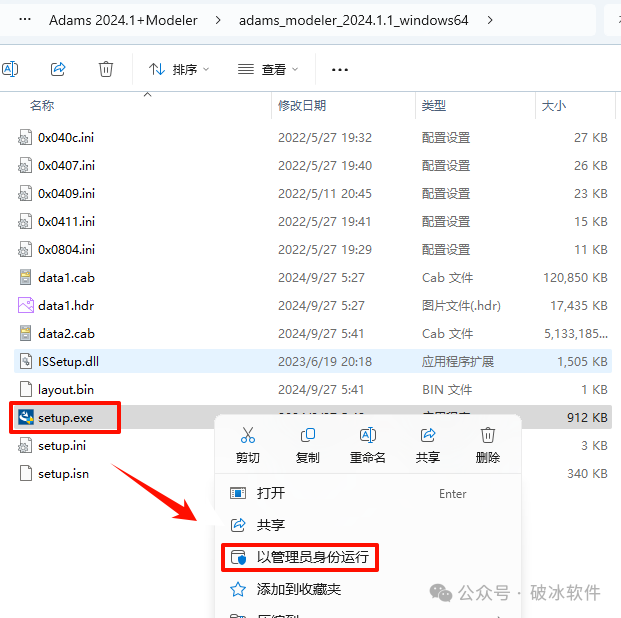
Task: Click 打开 in the context menu
Action: (x=368, y=493)
